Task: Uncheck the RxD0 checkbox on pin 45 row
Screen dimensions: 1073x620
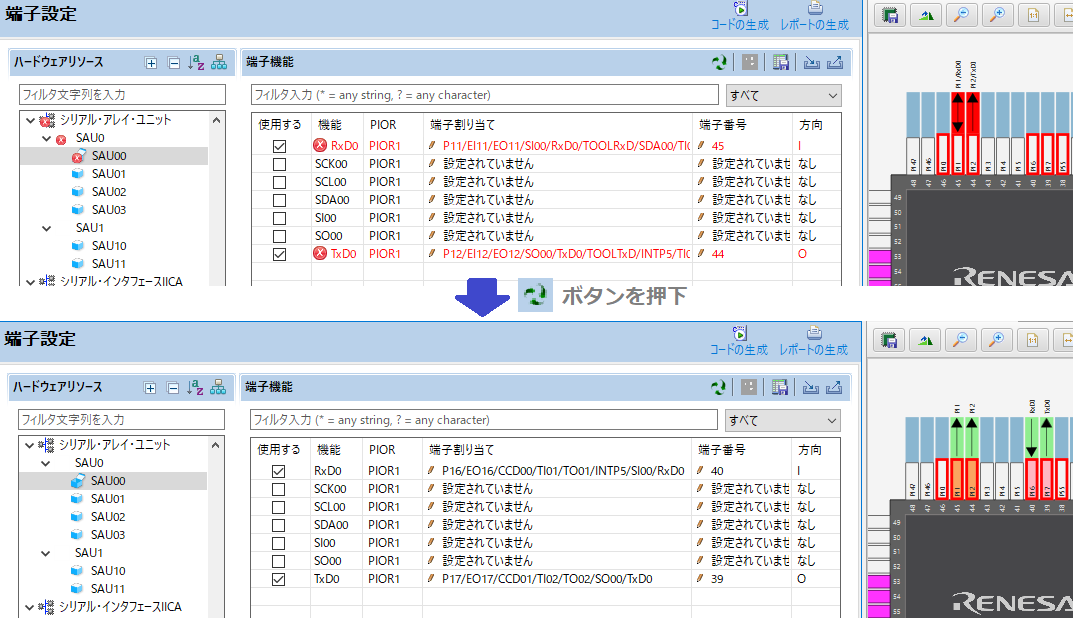Action: [279, 146]
